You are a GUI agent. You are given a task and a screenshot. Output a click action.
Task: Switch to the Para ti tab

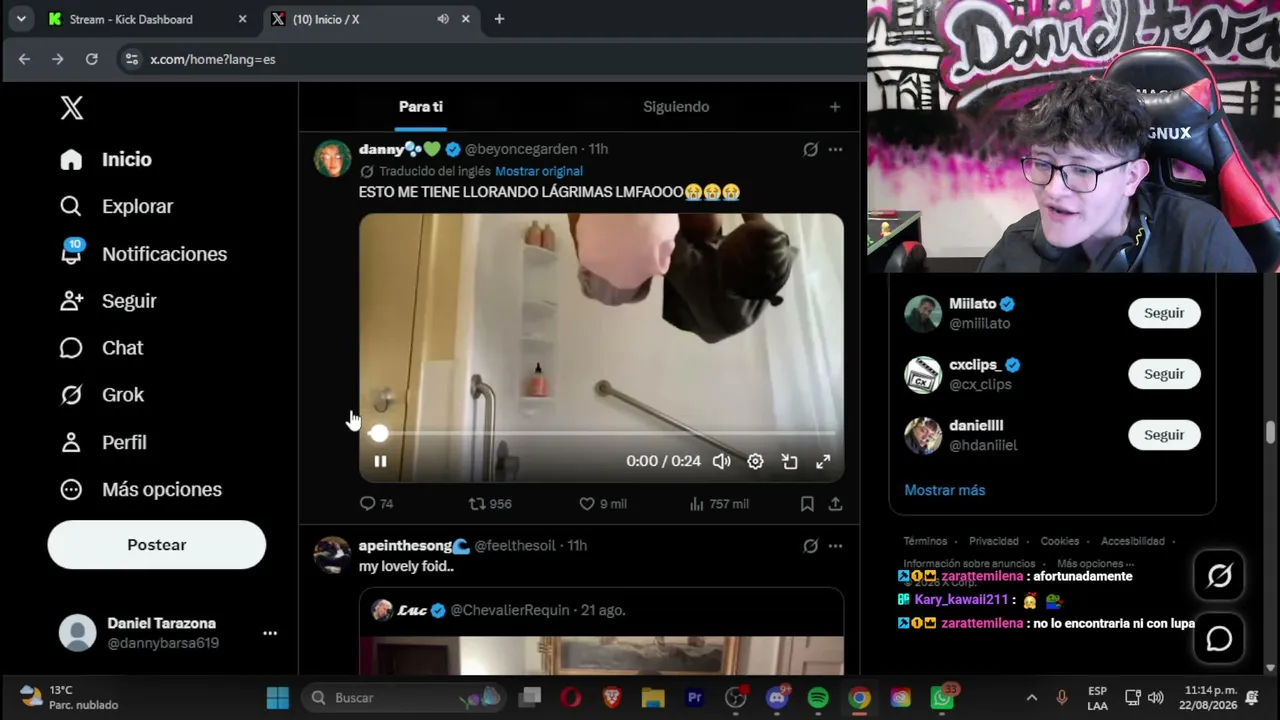421,107
